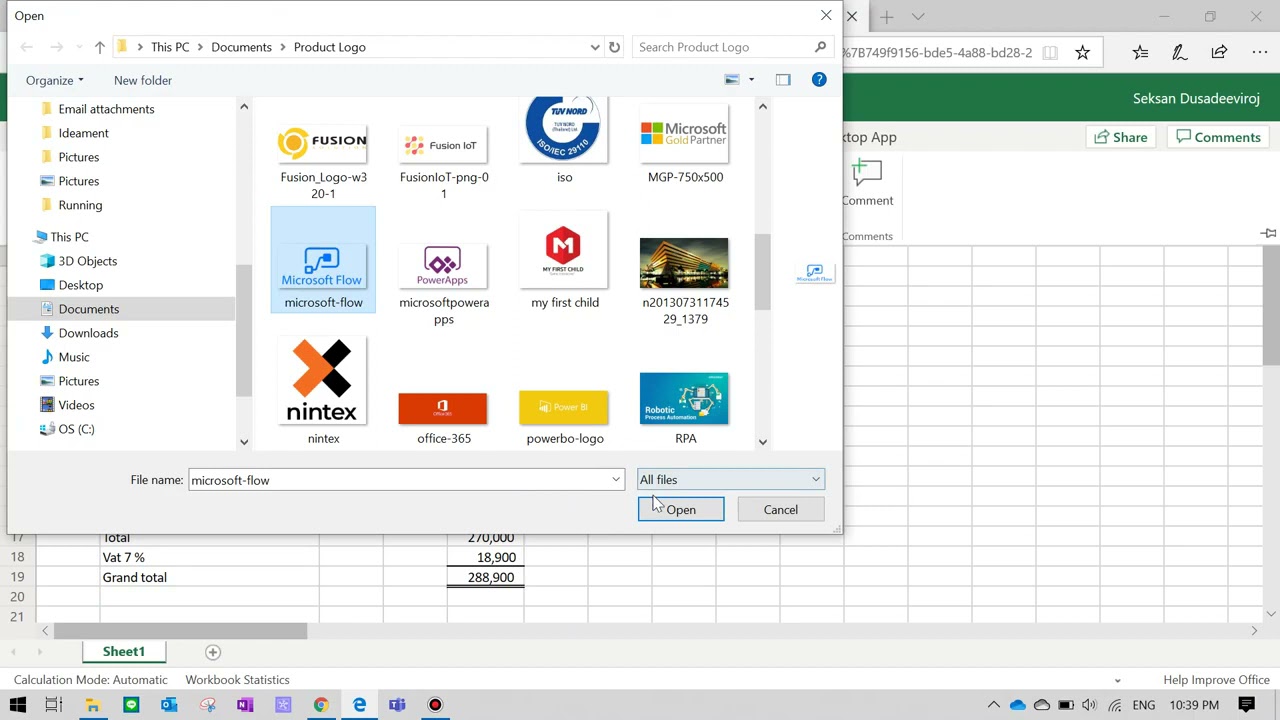Click Workbook Statistics in status bar
The width and height of the screenshot is (1280, 720).
pyautogui.click(x=237, y=680)
